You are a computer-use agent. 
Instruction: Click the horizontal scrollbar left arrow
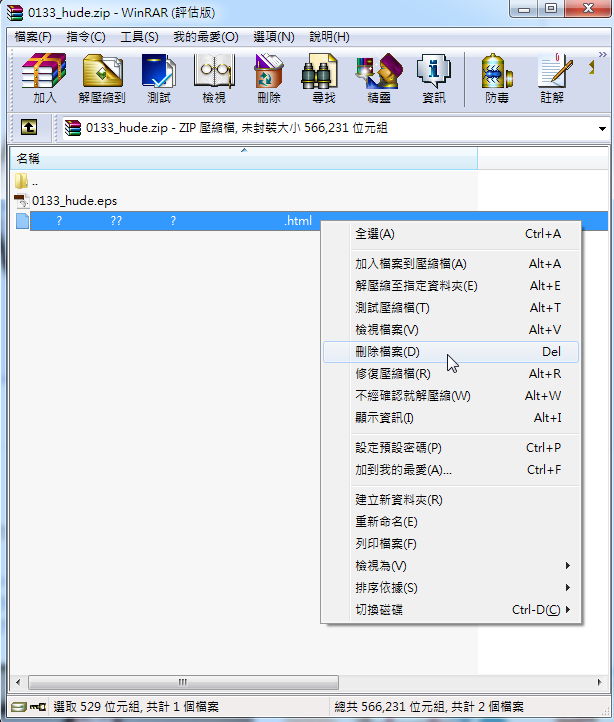(x=18, y=682)
